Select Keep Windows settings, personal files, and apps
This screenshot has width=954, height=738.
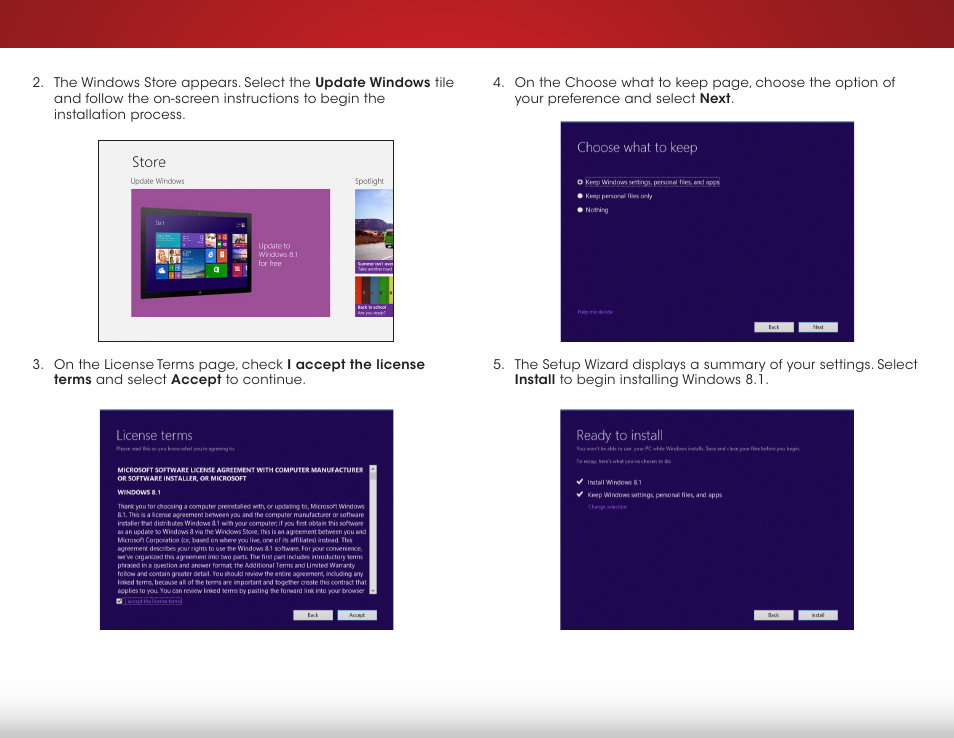coord(649,182)
